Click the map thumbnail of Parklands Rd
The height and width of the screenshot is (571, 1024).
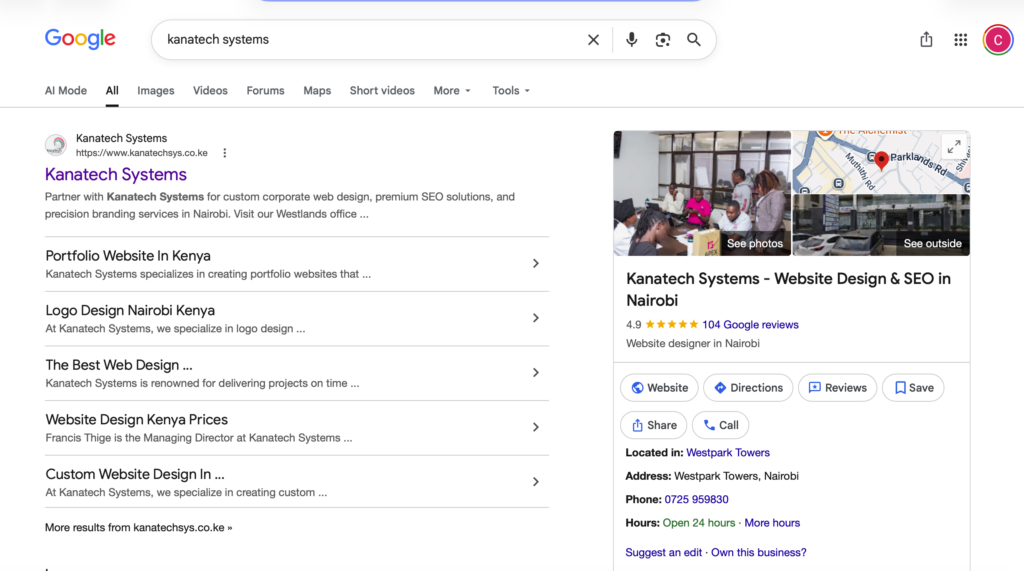click(x=881, y=162)
